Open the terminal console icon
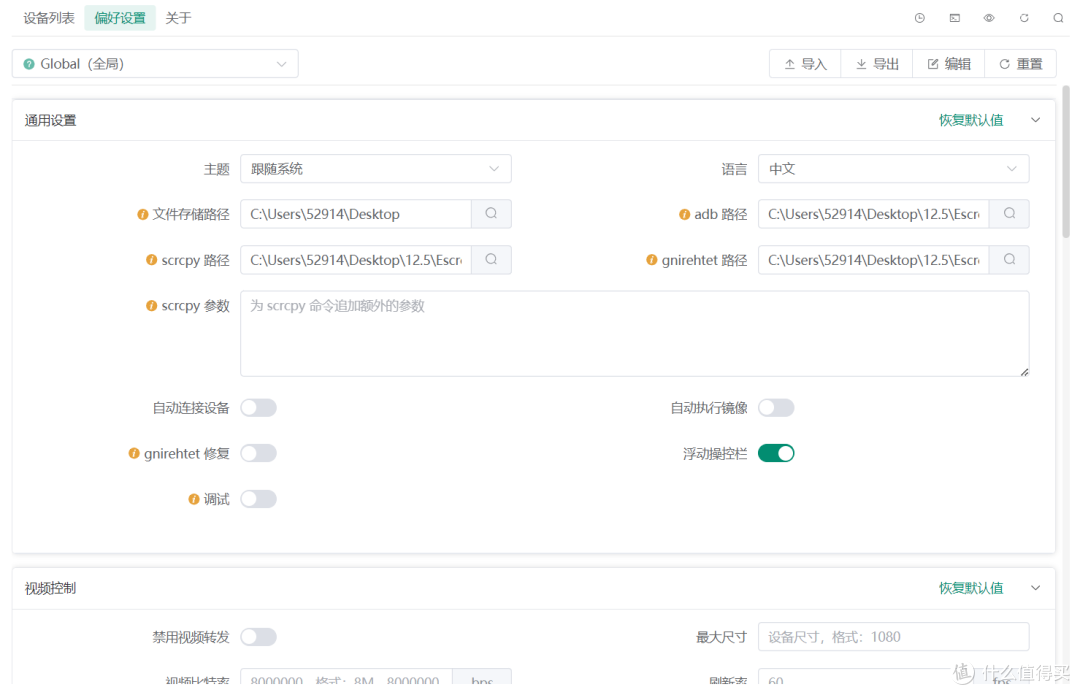The image size is (1080, 695). (954, 18)
